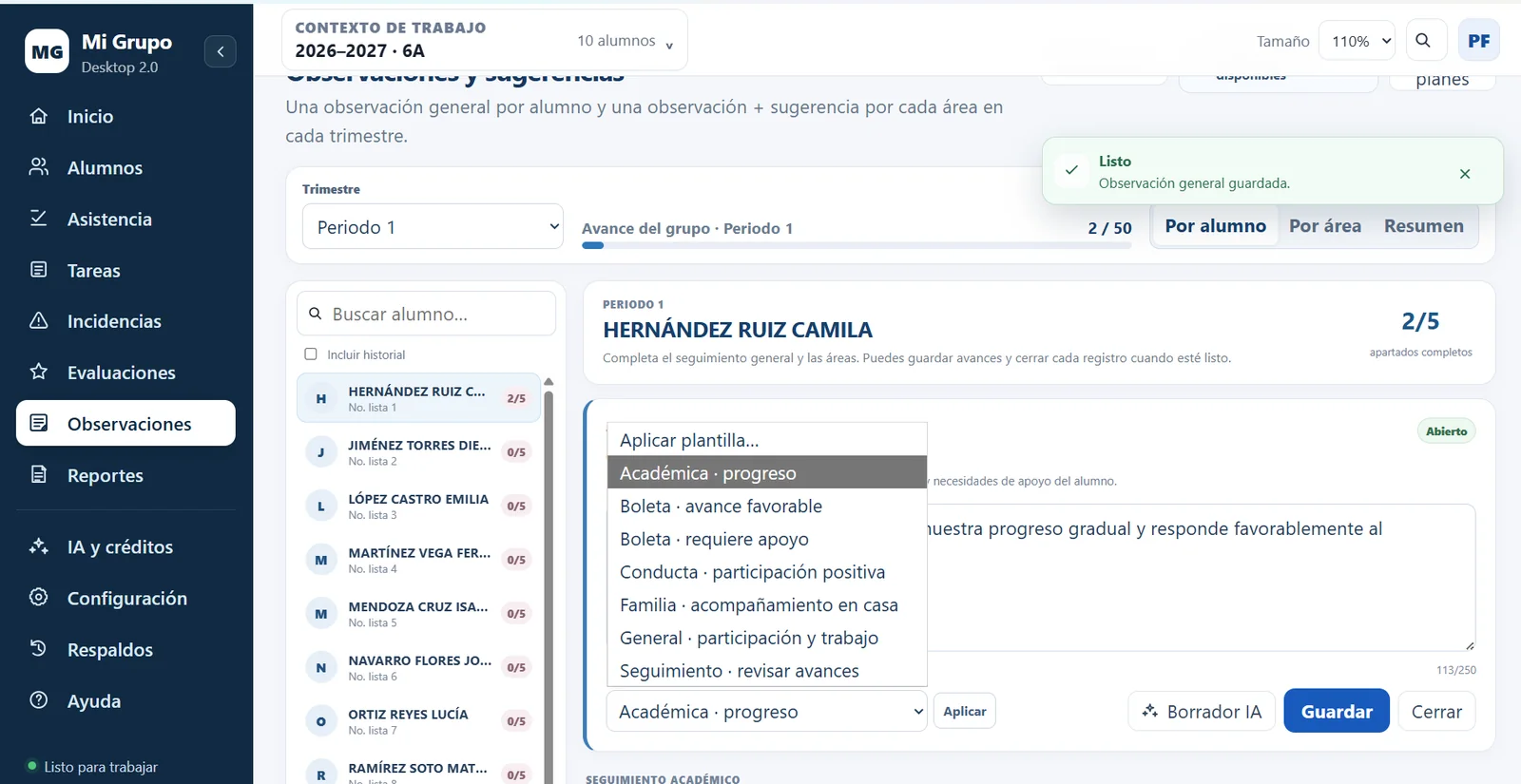Viewport: 1521px width, 784px height.
Task: Click the H avatar of Hernández Ruiz
Action: coord(321,398)
